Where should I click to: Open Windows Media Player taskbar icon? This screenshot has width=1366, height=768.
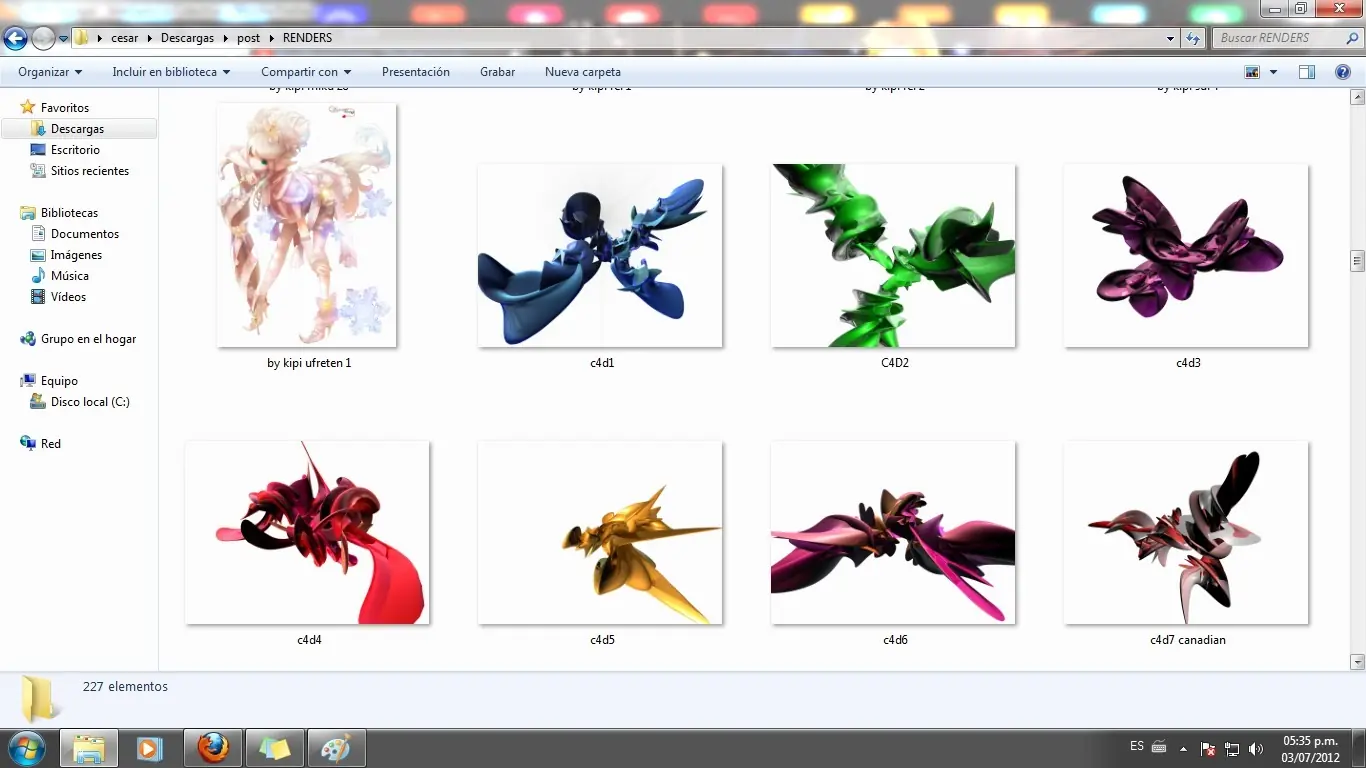tap(150, 748)
